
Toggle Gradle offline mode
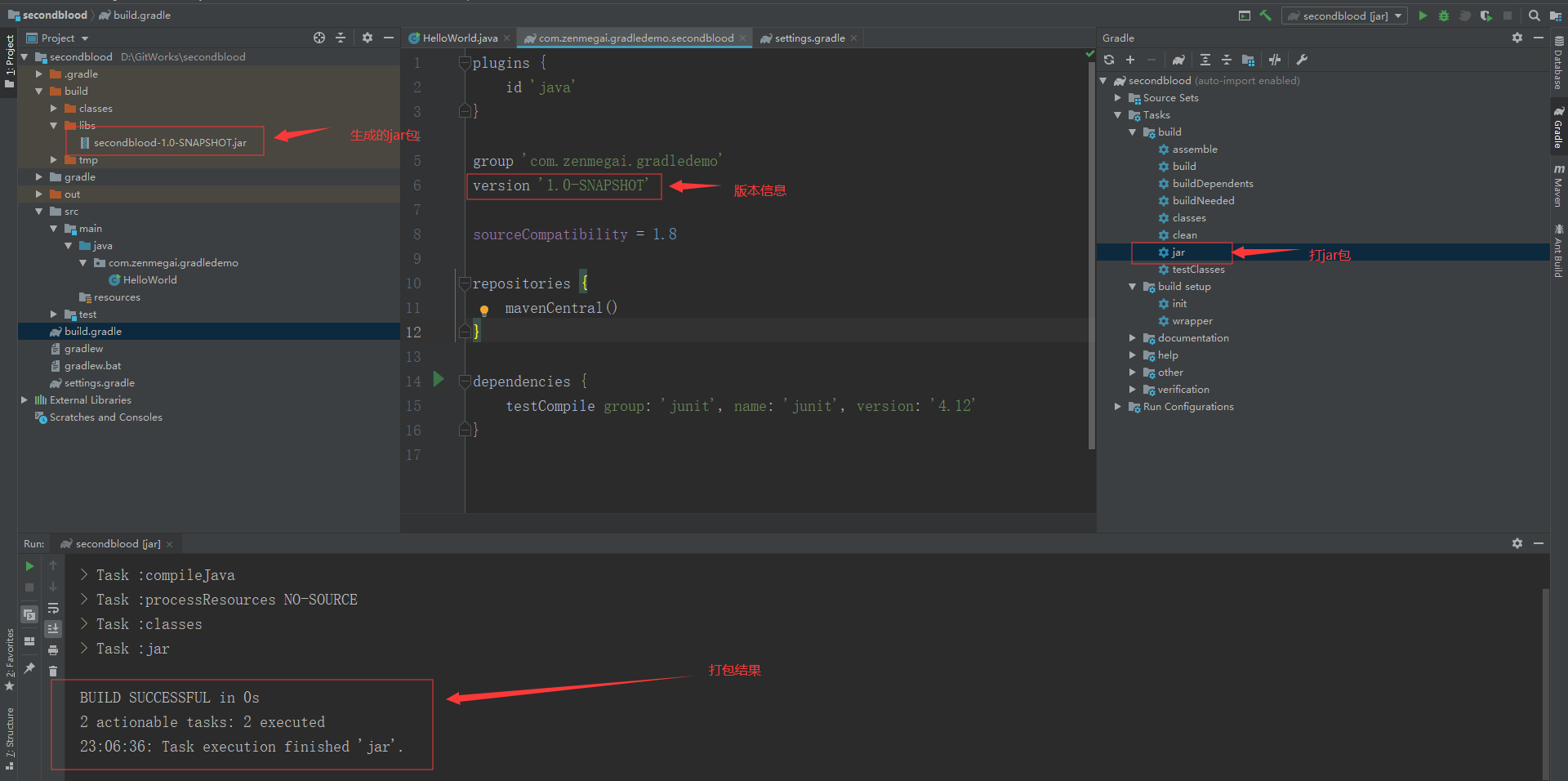(x=1275, y=60)
